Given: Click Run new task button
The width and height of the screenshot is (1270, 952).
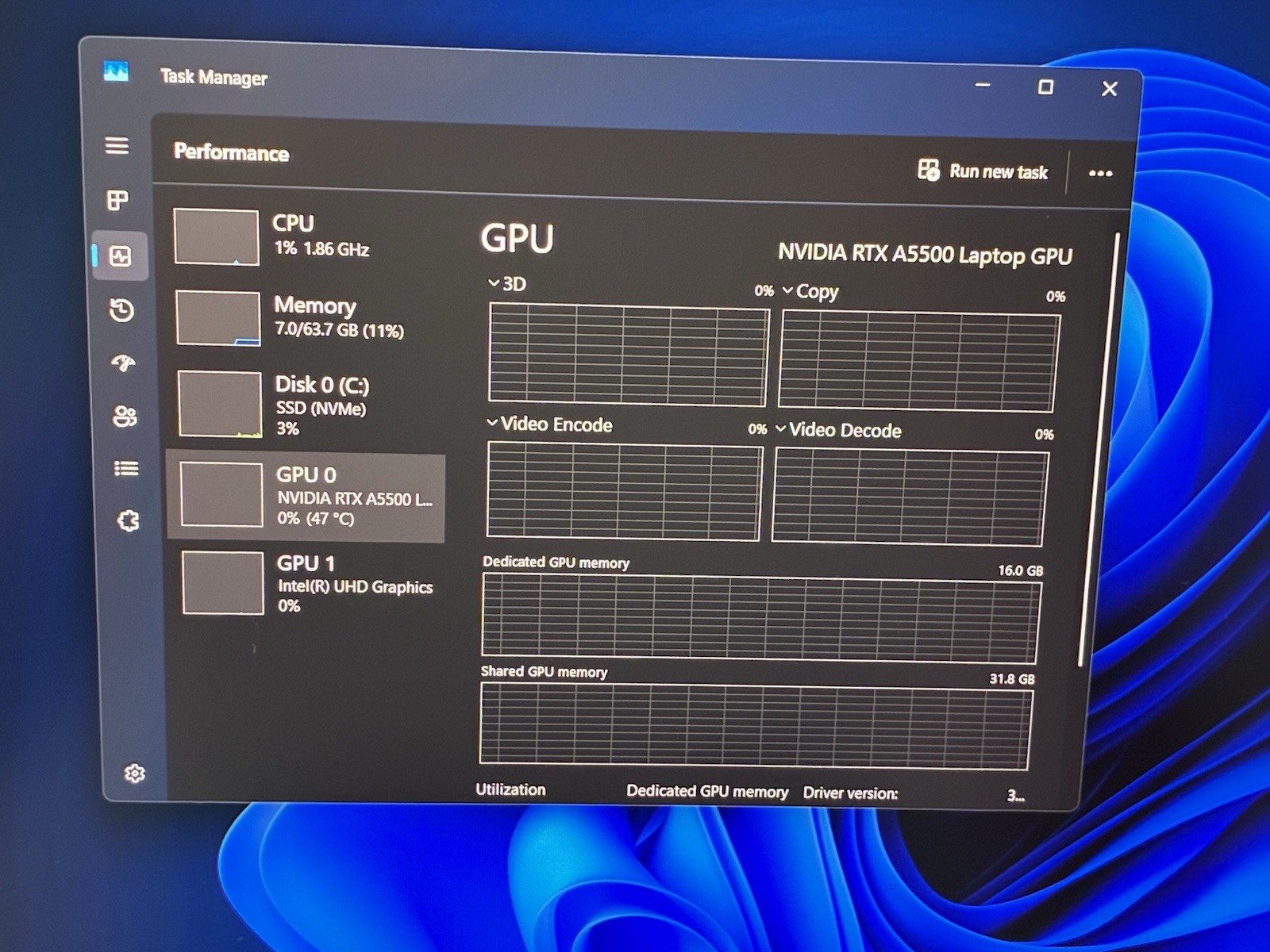Looking at the screenshot, I should coord(983,171).
